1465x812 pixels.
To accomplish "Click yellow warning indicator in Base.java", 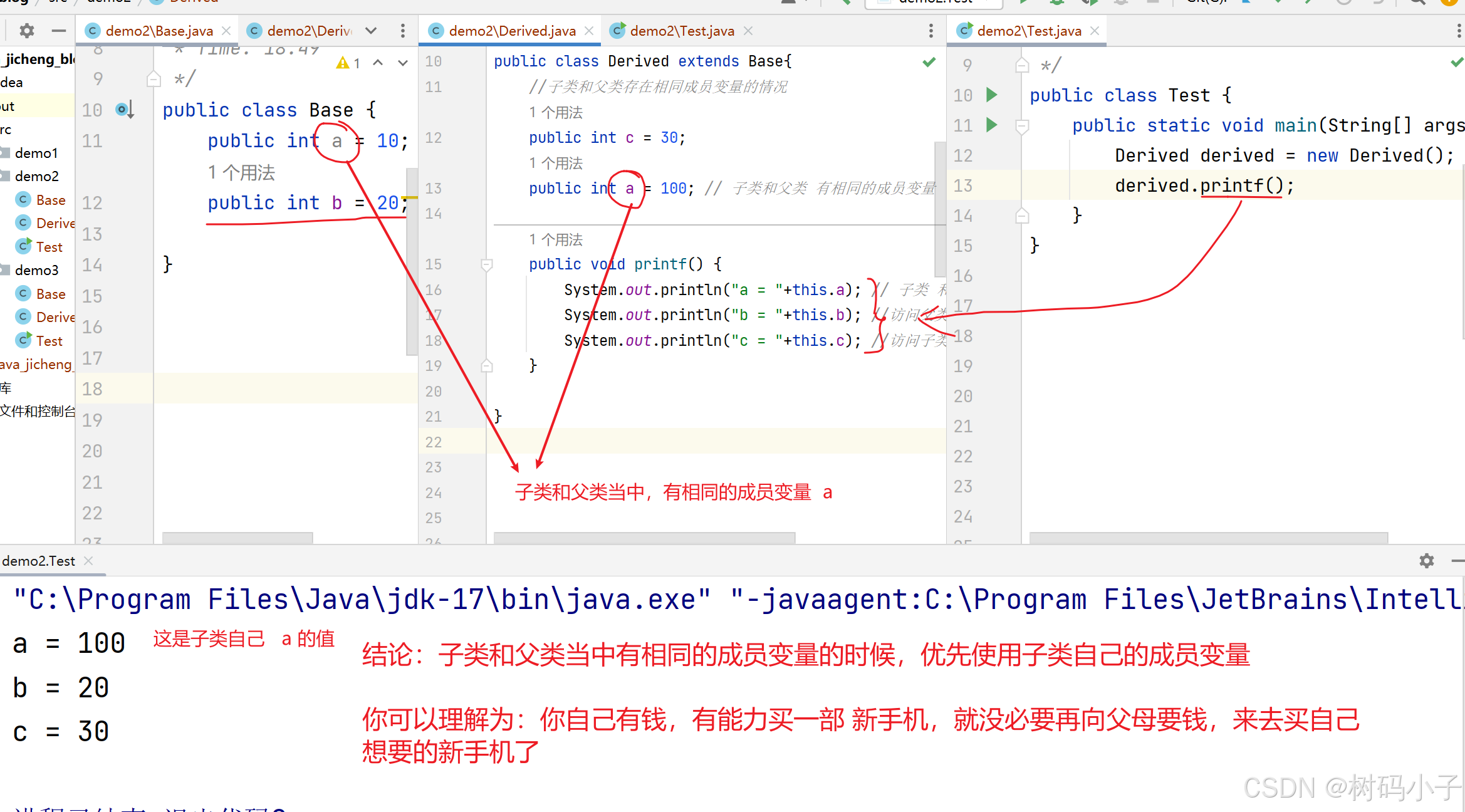I will coord(343,63).
